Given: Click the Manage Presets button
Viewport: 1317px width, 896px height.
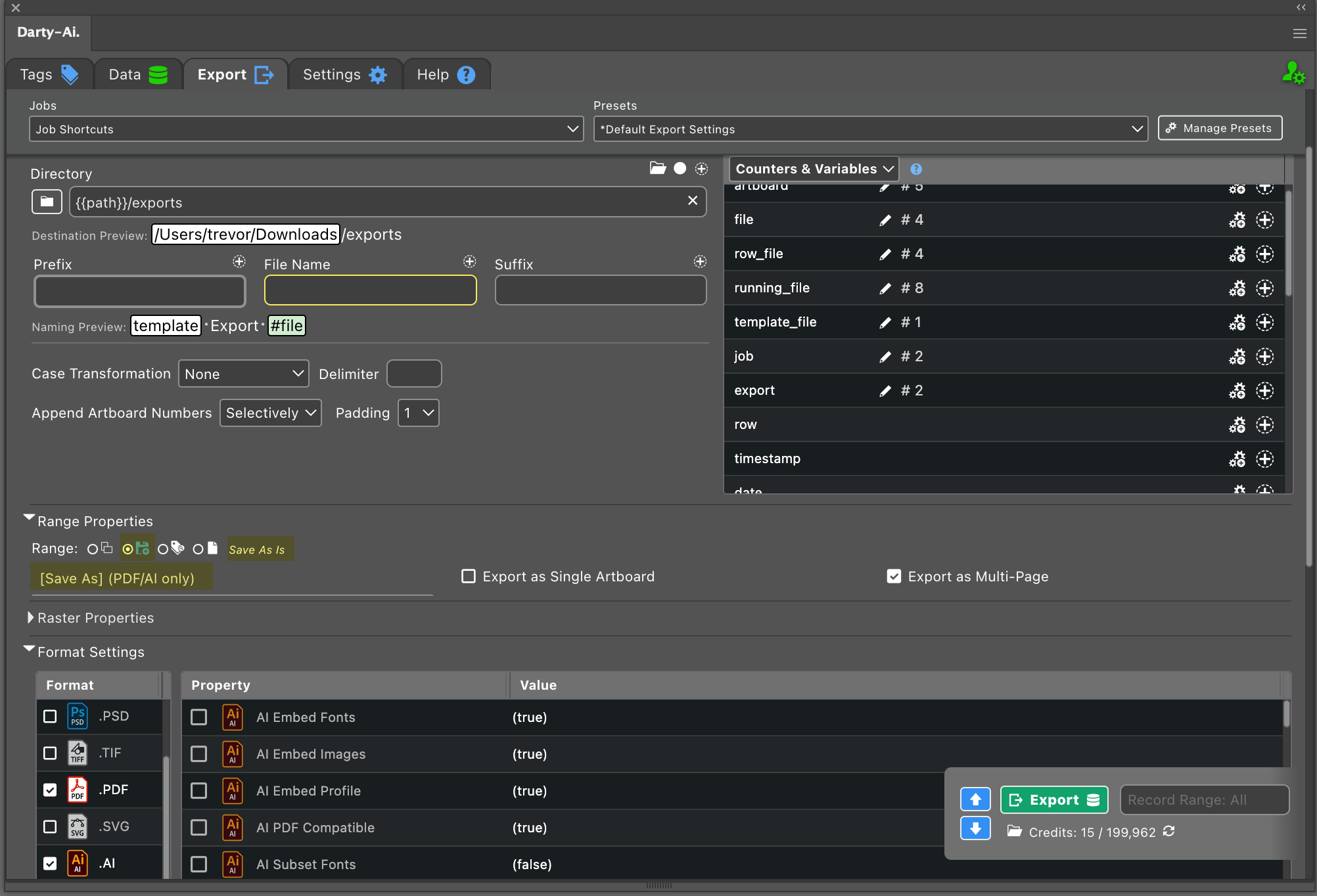Looking at the screenshot, I should pyautogui.click(x=1219, y=128).
